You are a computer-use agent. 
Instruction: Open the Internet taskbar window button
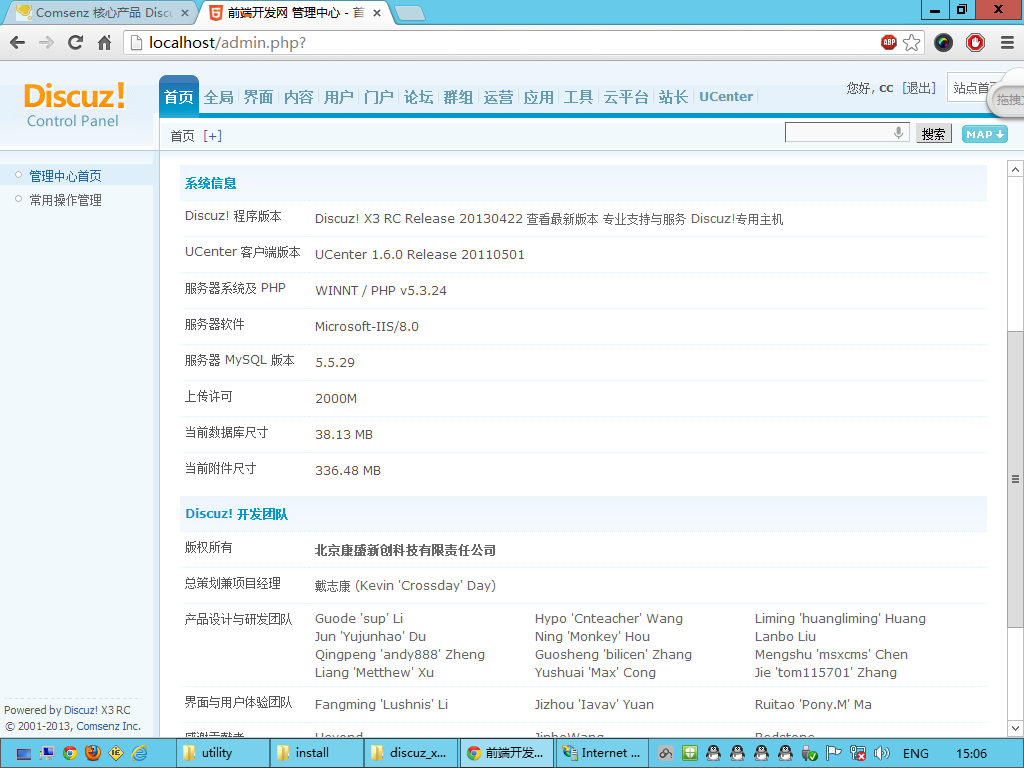[602, 753]
